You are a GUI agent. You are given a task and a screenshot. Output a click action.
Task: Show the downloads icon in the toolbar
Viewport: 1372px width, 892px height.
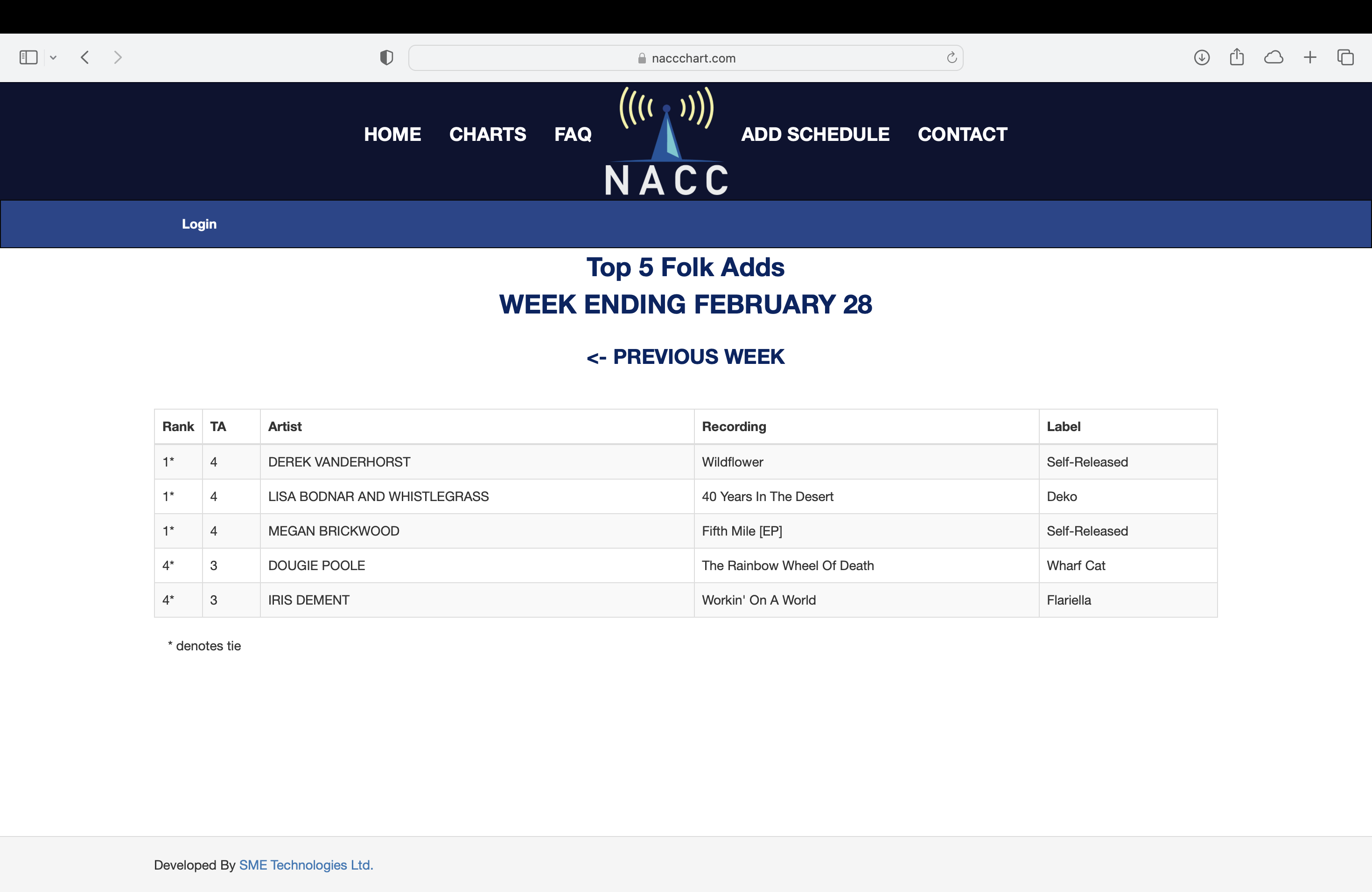1201,58
